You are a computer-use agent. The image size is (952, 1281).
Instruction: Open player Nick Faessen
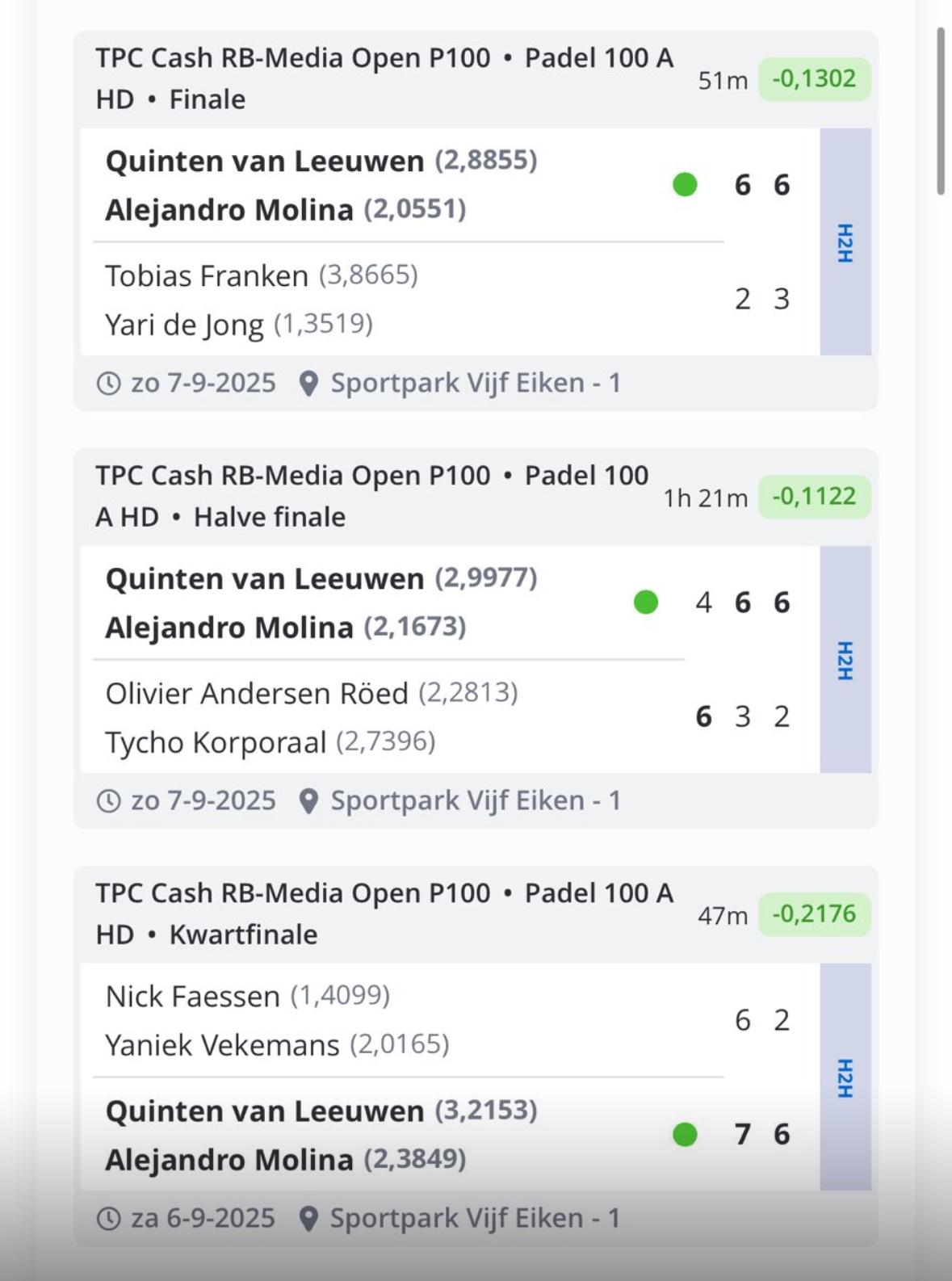click(x=192, y=997)
